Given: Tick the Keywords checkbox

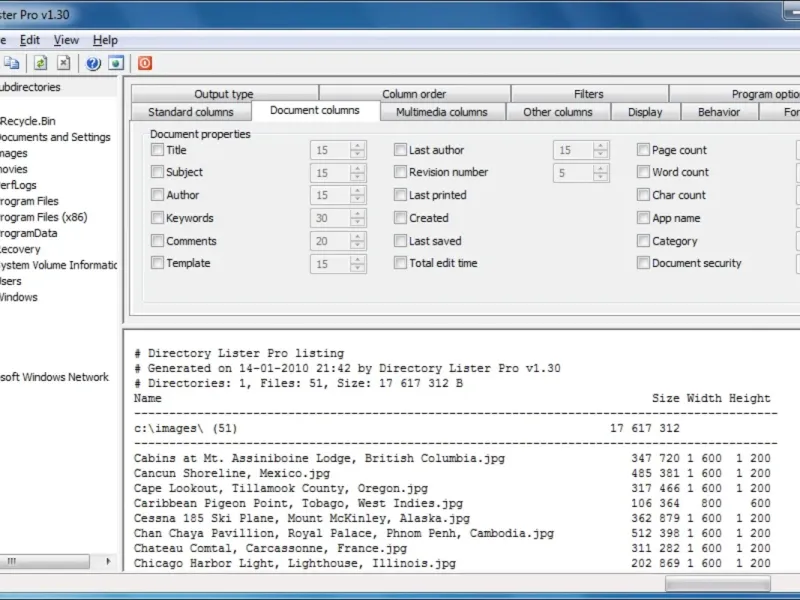Looking at the screenshot, I should (x=157, y=217).
